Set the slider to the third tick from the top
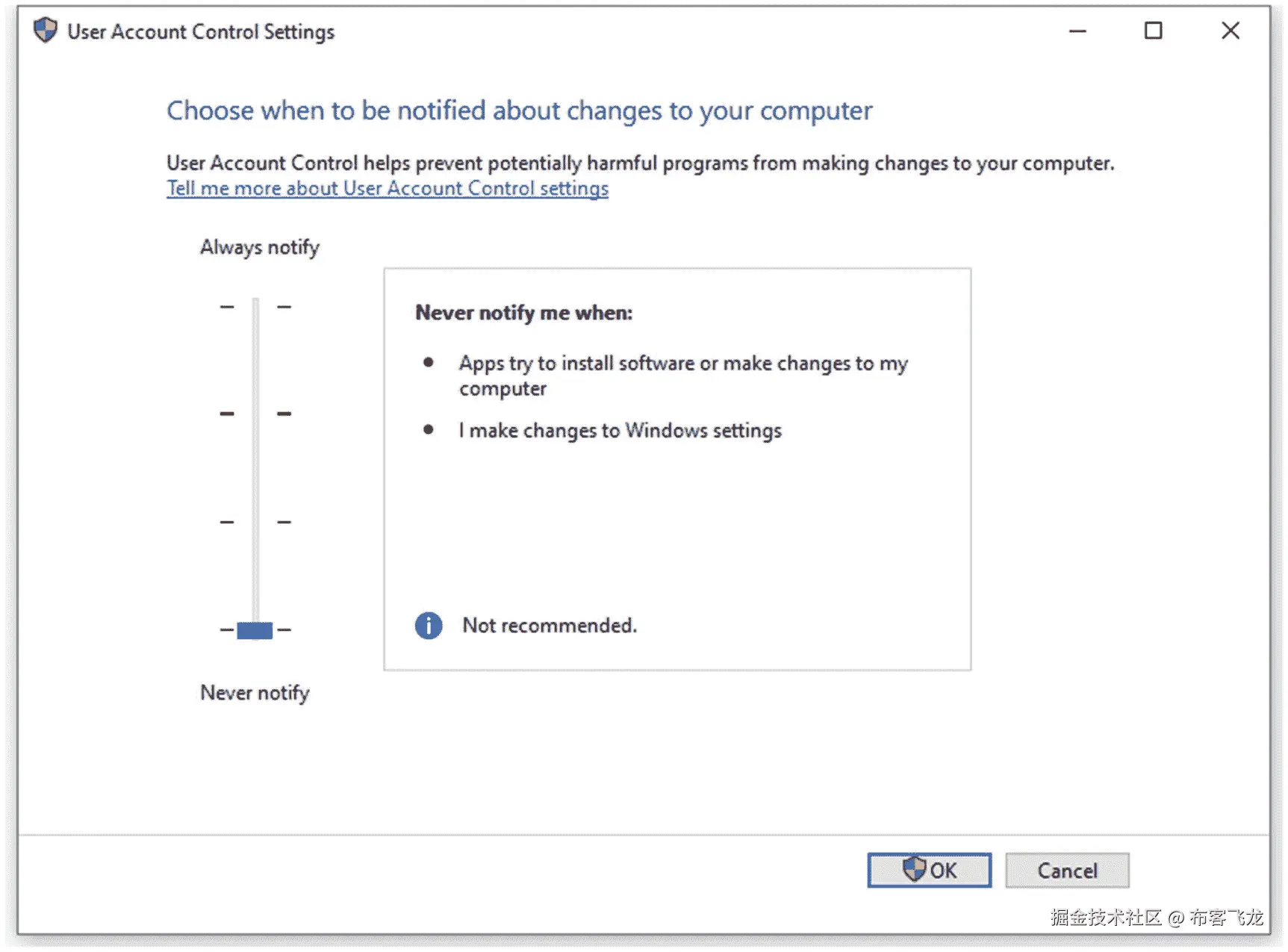The image size is (1288, 952). (x=255, y=522)
